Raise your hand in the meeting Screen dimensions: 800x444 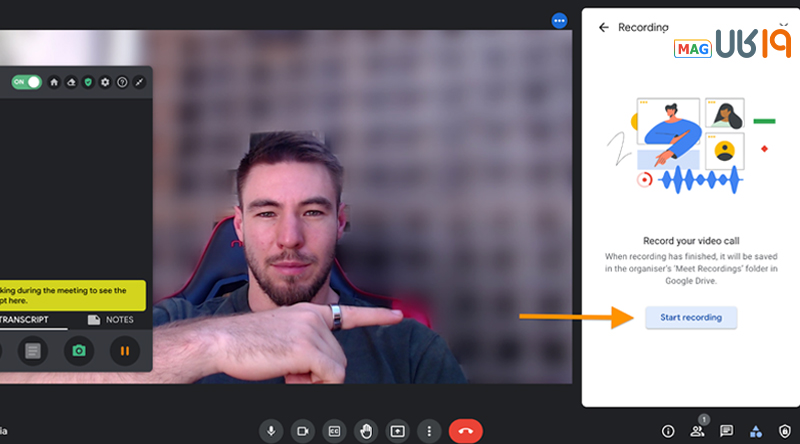pos(366,431)
